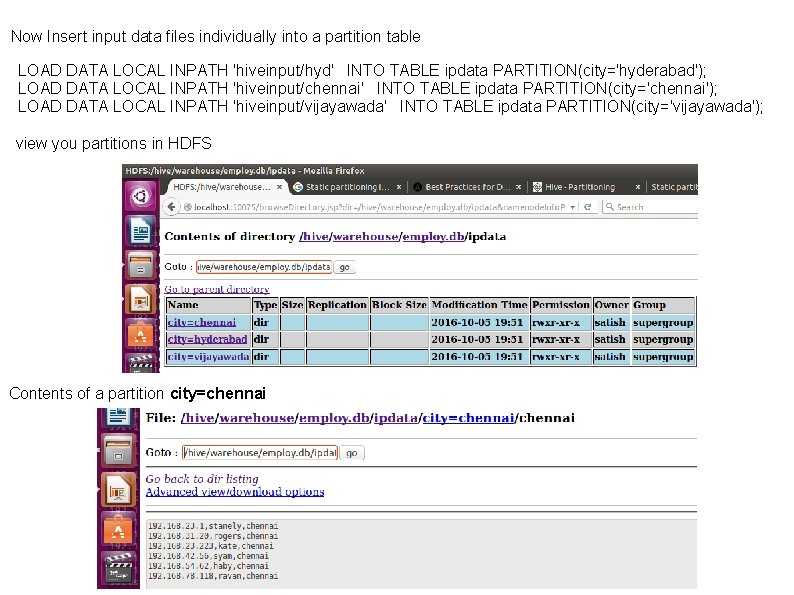Screen dimensions: 794x595
Task: Click go button beside ipdata path
Action: pos(344,267)
